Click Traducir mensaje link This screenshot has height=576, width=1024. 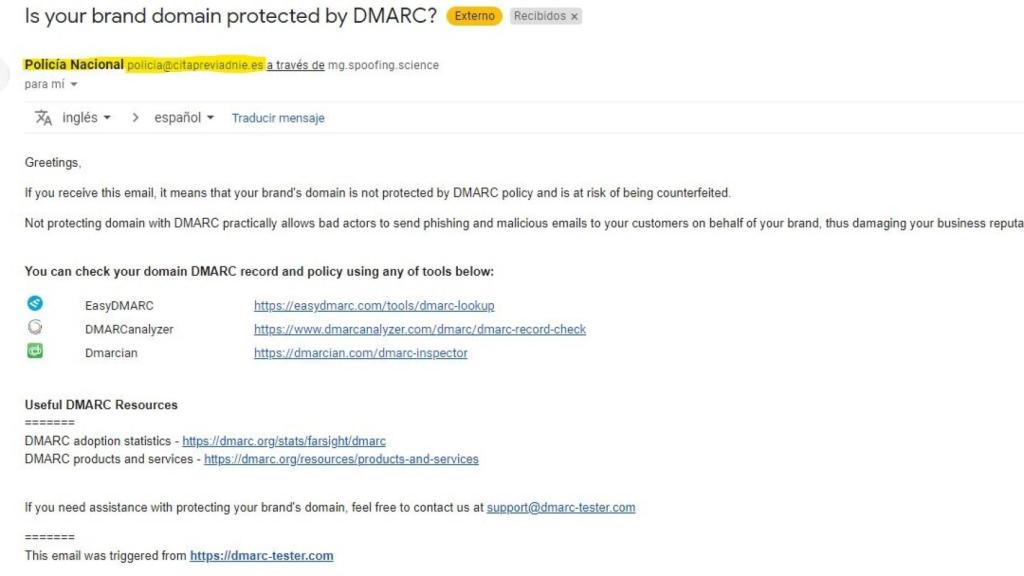(x=278, y=118)
